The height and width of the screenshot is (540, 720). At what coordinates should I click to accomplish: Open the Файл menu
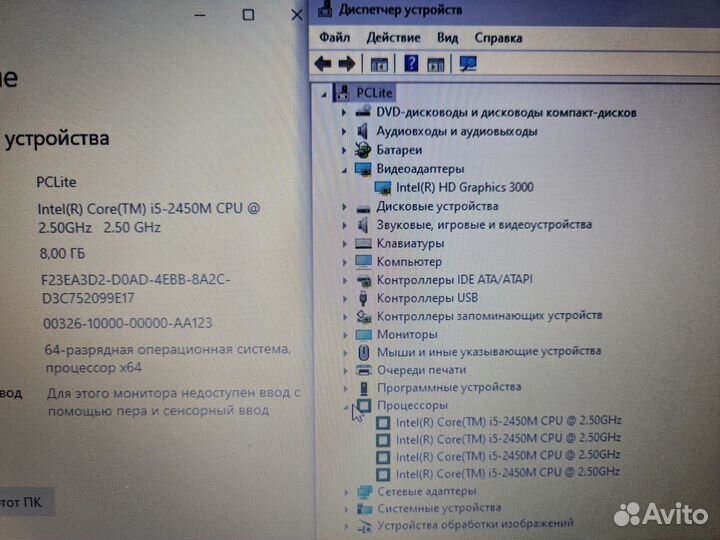click(334, 37)
